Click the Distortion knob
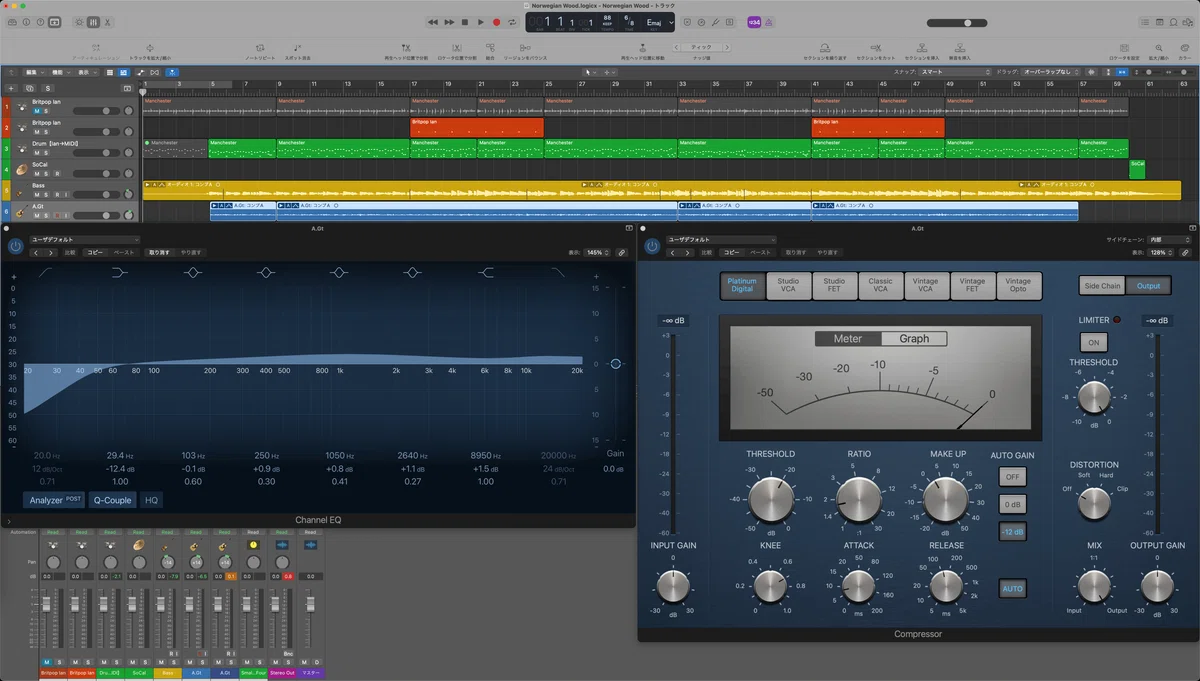 1094,502
